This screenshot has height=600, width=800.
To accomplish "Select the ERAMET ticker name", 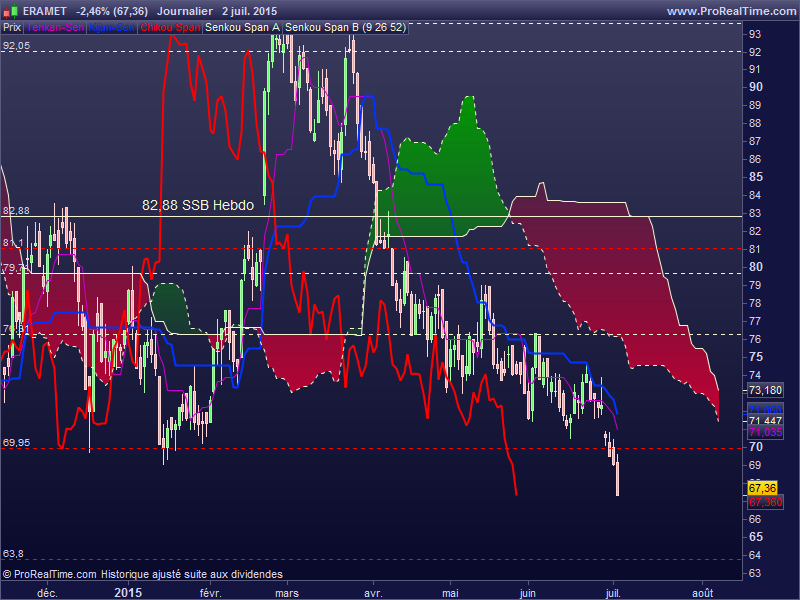I will coord(45,11).
